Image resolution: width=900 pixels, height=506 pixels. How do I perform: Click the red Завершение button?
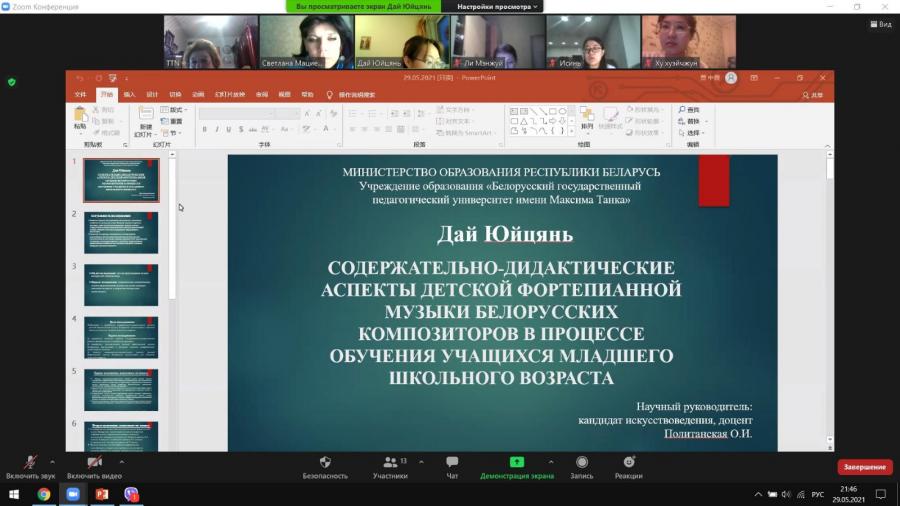[x=864, y=467]
